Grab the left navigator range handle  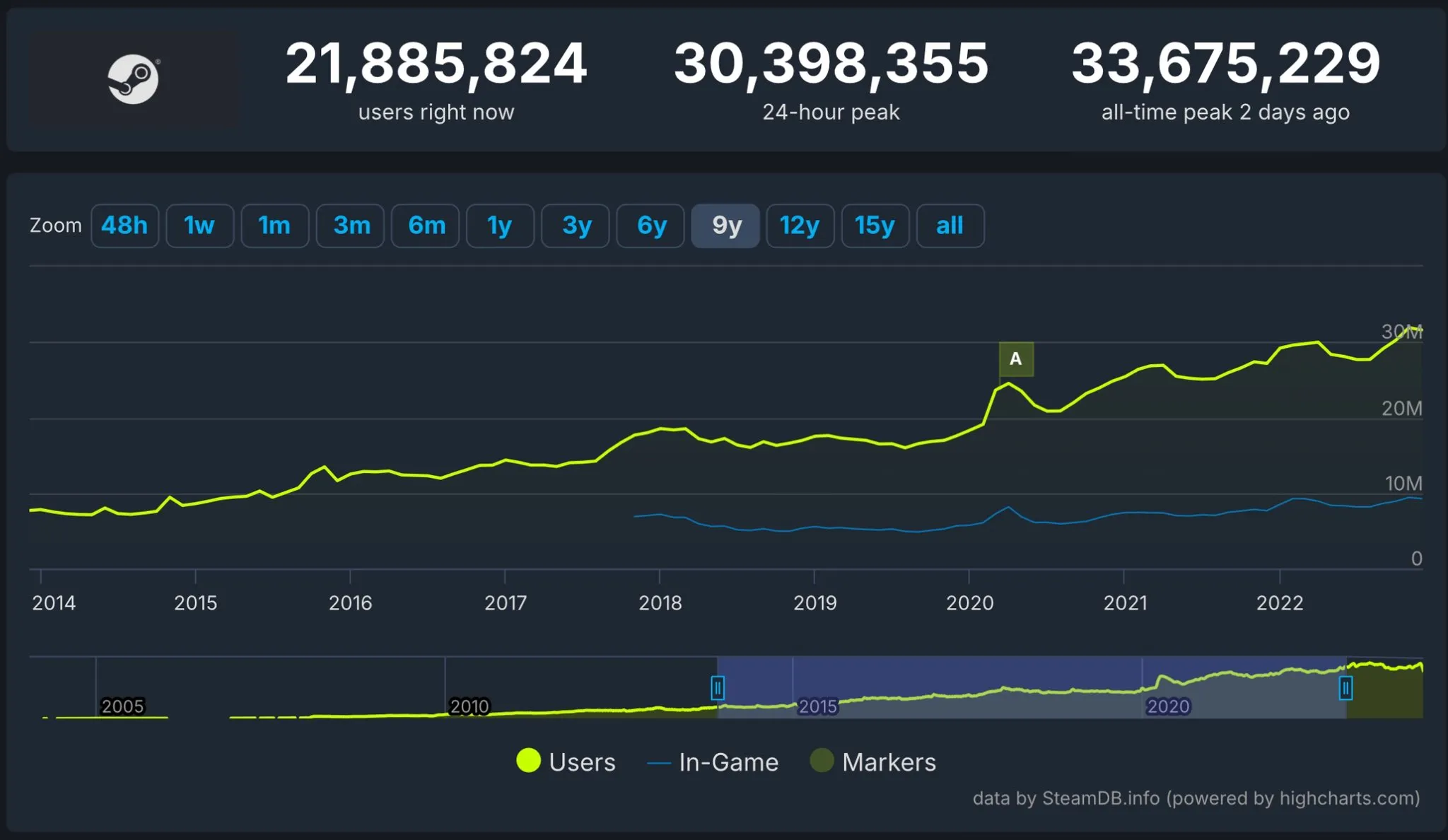(718, 687)
